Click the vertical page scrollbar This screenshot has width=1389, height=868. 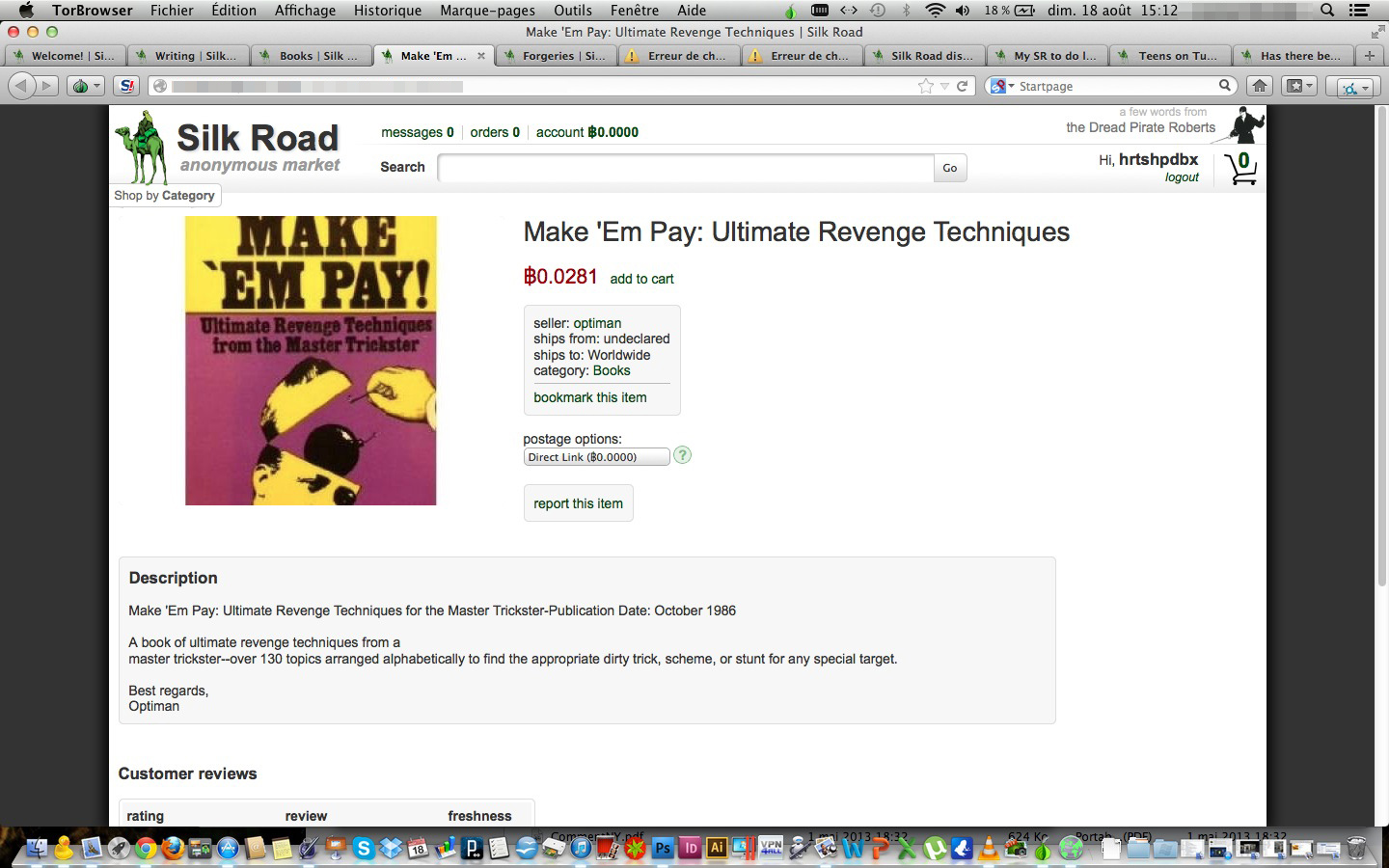(x=1380, y=347)
